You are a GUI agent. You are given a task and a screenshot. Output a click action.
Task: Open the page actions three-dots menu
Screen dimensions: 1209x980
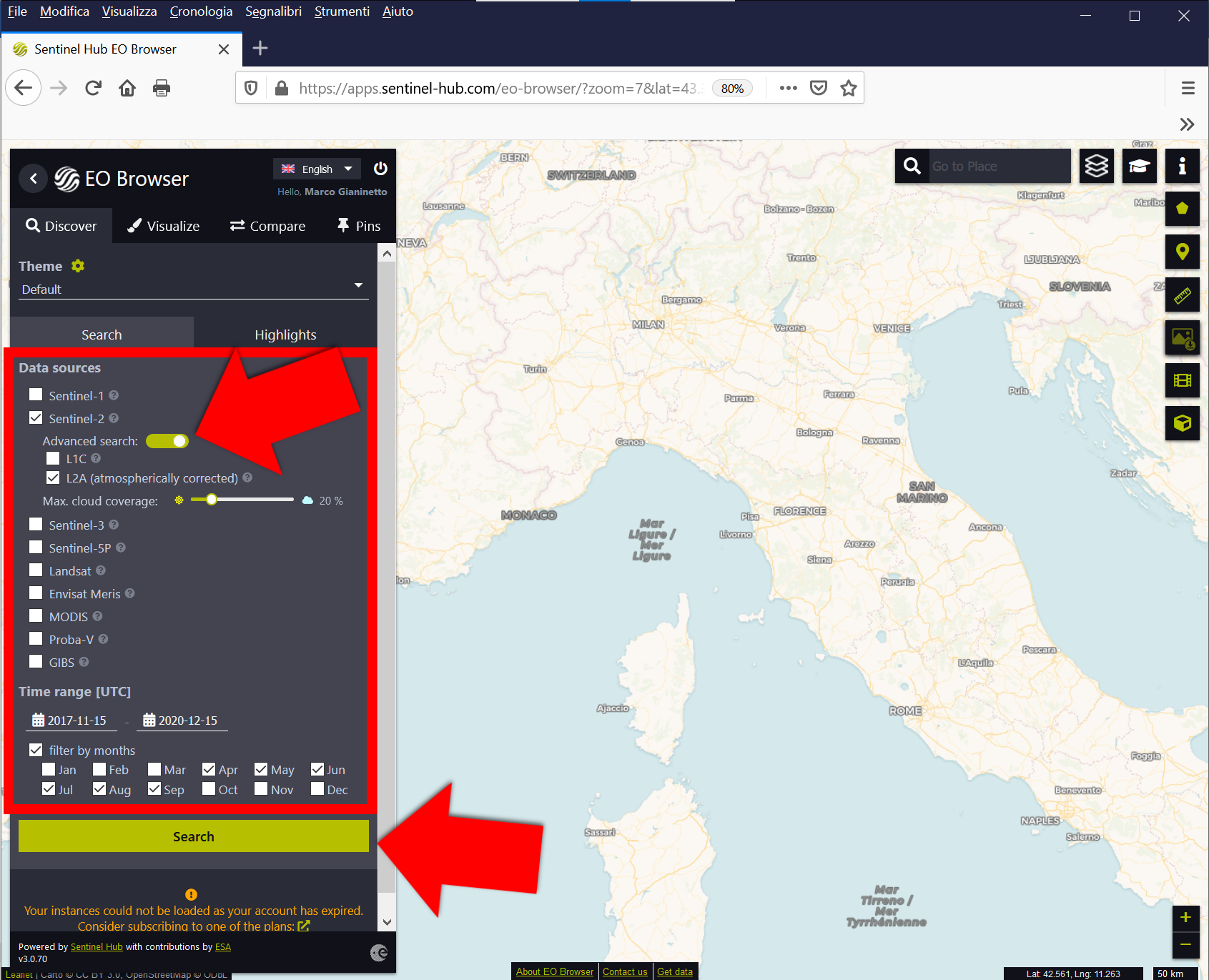[x=789, y=88]
